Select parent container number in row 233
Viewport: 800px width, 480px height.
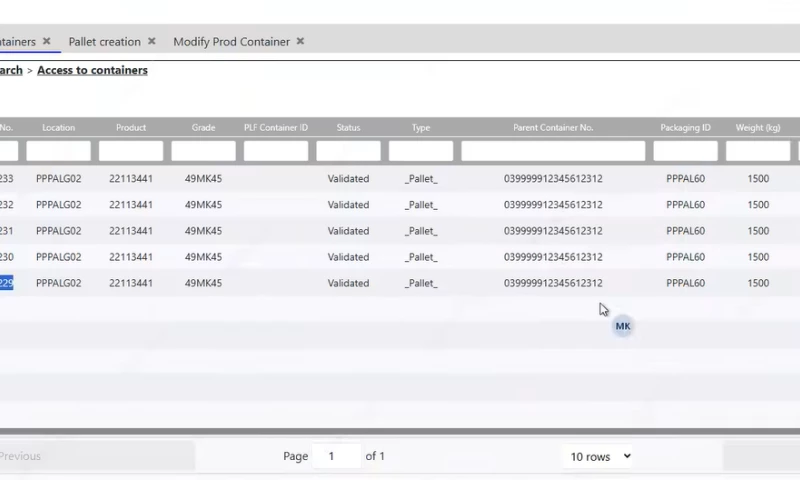(553, 179)
